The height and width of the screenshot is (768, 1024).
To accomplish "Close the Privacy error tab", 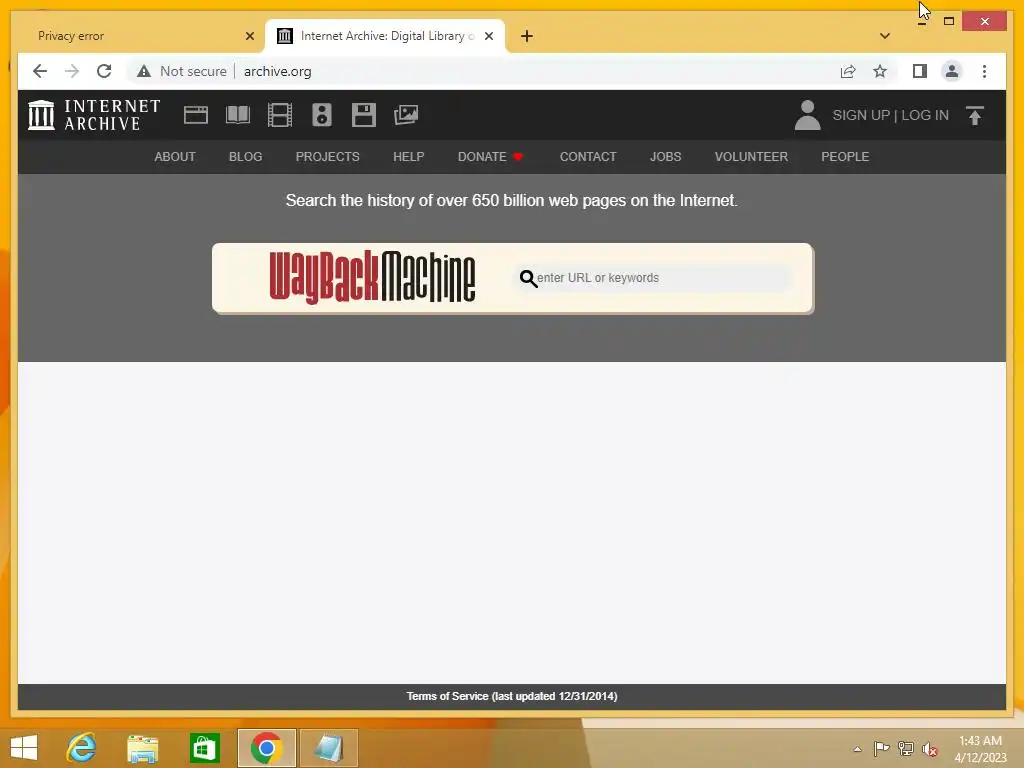I will pos(249,36).
